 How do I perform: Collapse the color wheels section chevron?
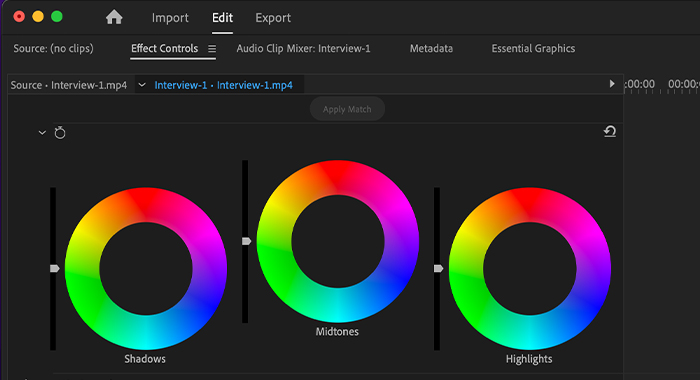tap(42, 133)
